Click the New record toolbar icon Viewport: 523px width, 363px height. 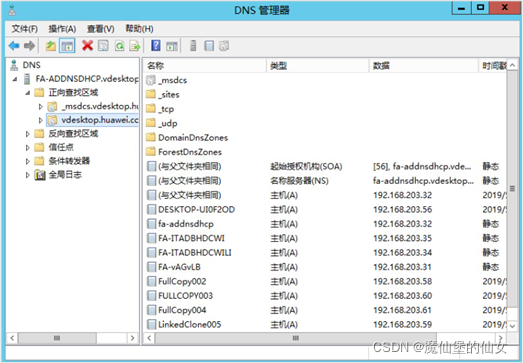[x=209, y=46]
